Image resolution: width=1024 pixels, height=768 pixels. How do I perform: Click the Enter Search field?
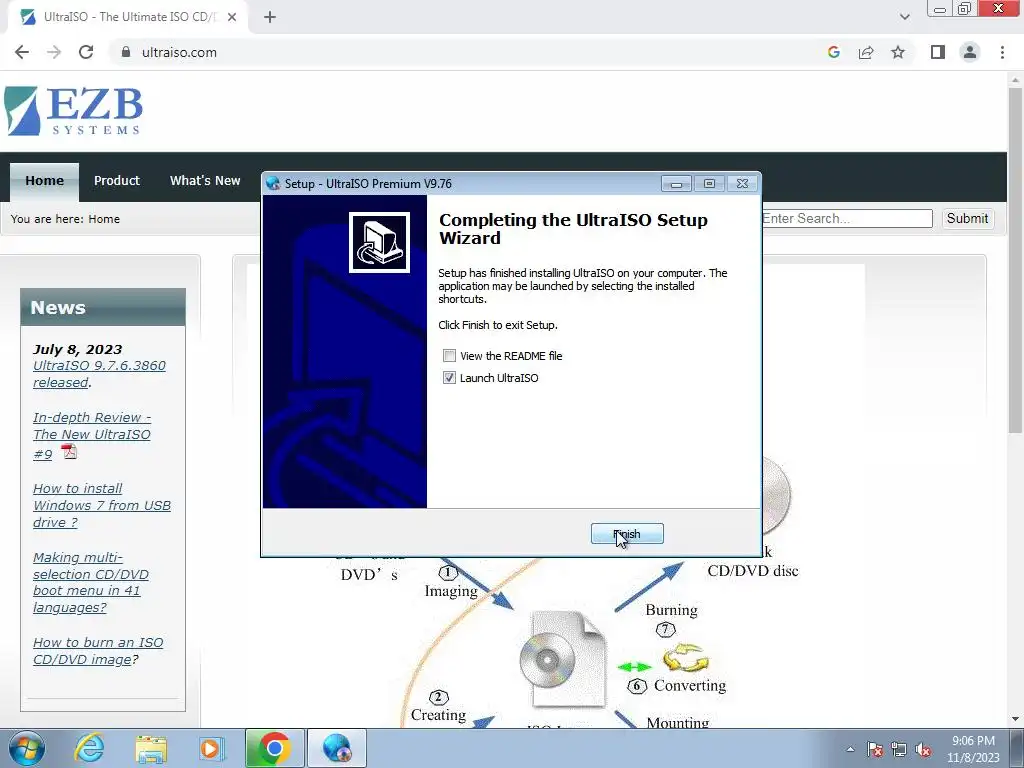pos(846,219)
